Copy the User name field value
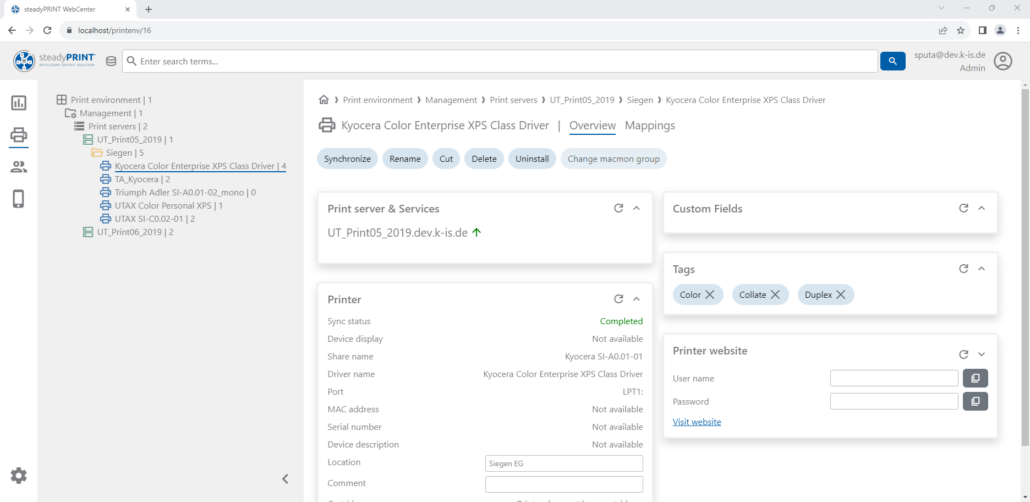This screenshot has width=1030, height=502. point(975,378)
